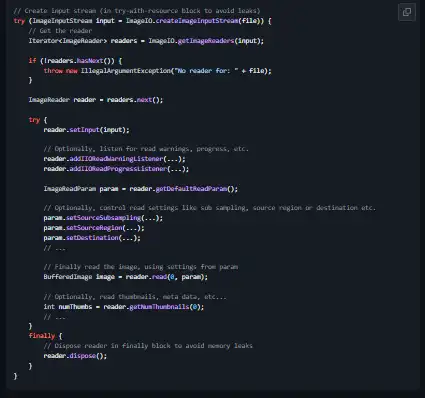Click 'throw new IllegalArgumentException' line
The width and height of the screenshot is (425, 398).
tap(157, 71)
